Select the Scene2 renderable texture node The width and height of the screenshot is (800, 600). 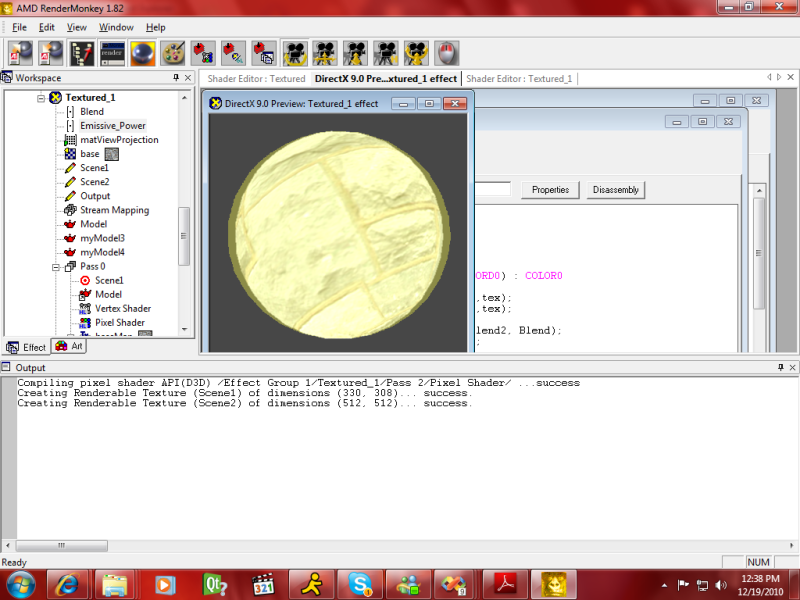pyautogui.click(x=94, y=182)
